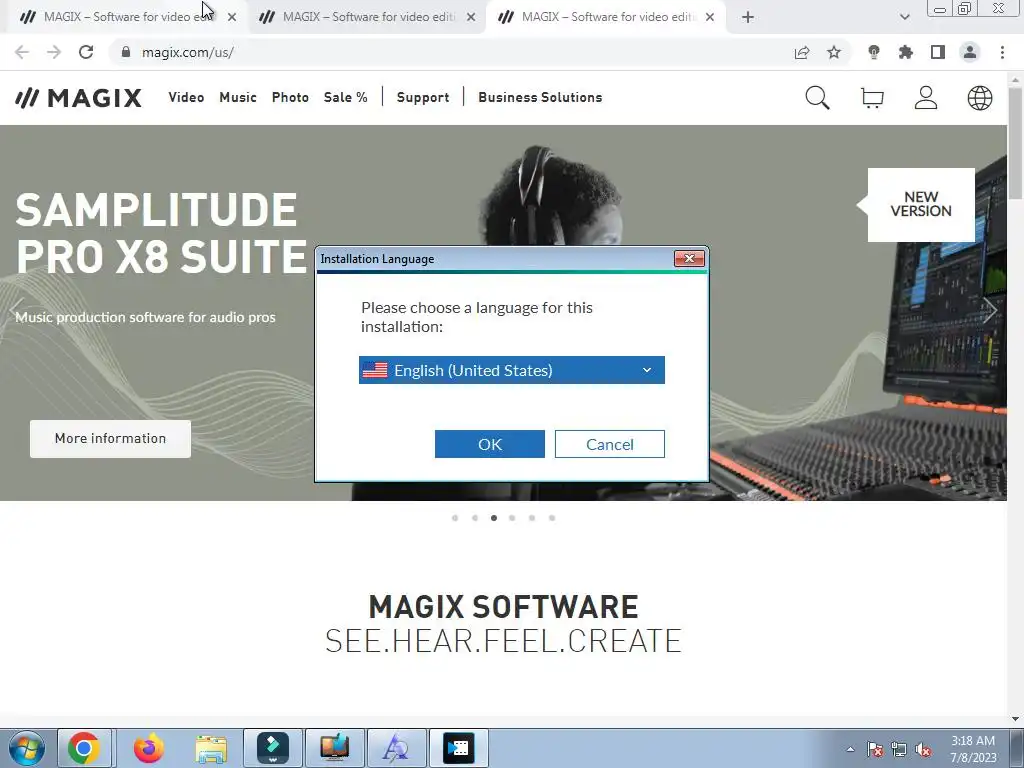The height and width of the screenshot is (768, 1024).
Task: Select the sixth carousel dot
Action: pos(552,518)
